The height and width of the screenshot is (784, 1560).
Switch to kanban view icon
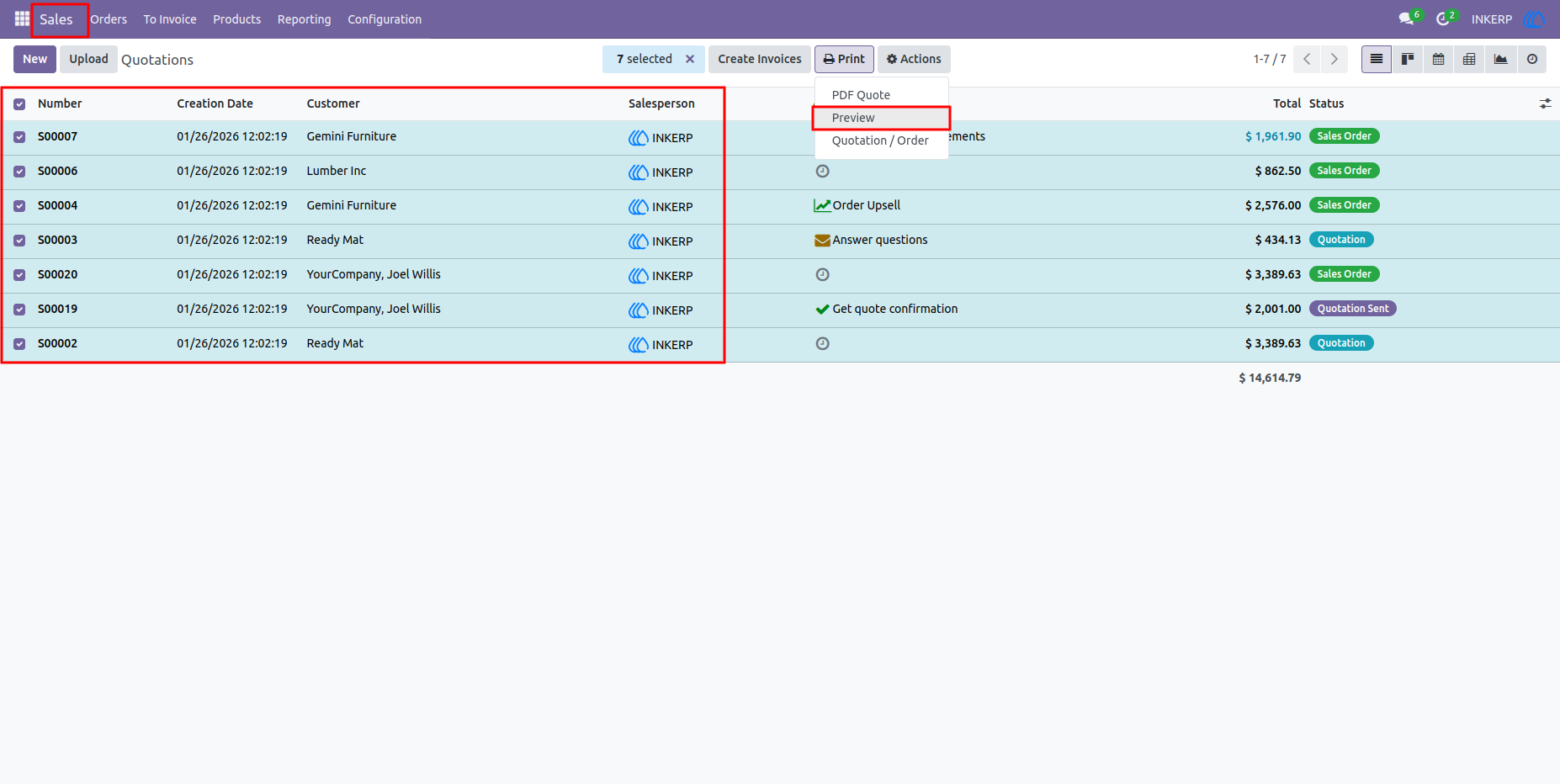click(1408, 59)
